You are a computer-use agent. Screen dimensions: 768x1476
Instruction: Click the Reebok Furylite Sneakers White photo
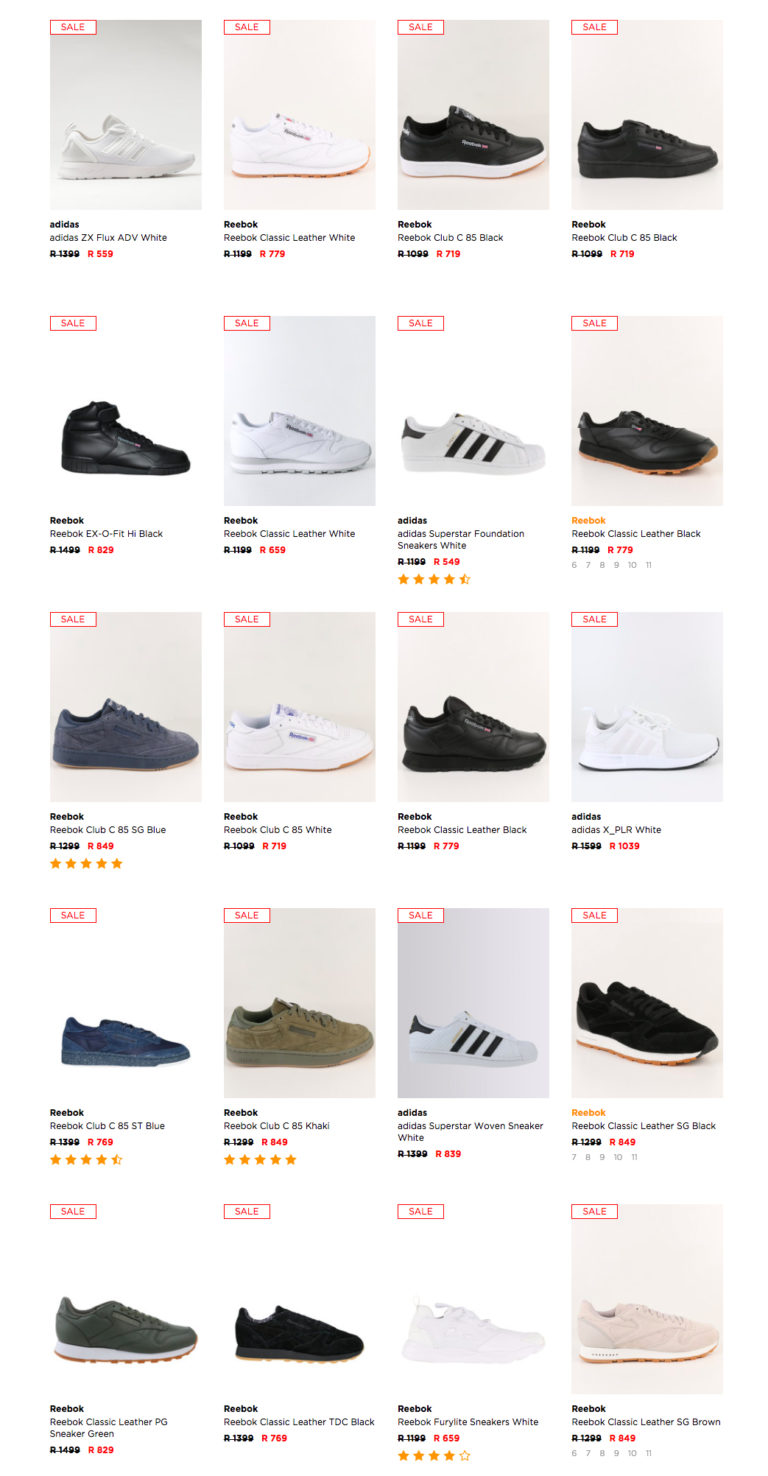click(x=472, y=1299)
